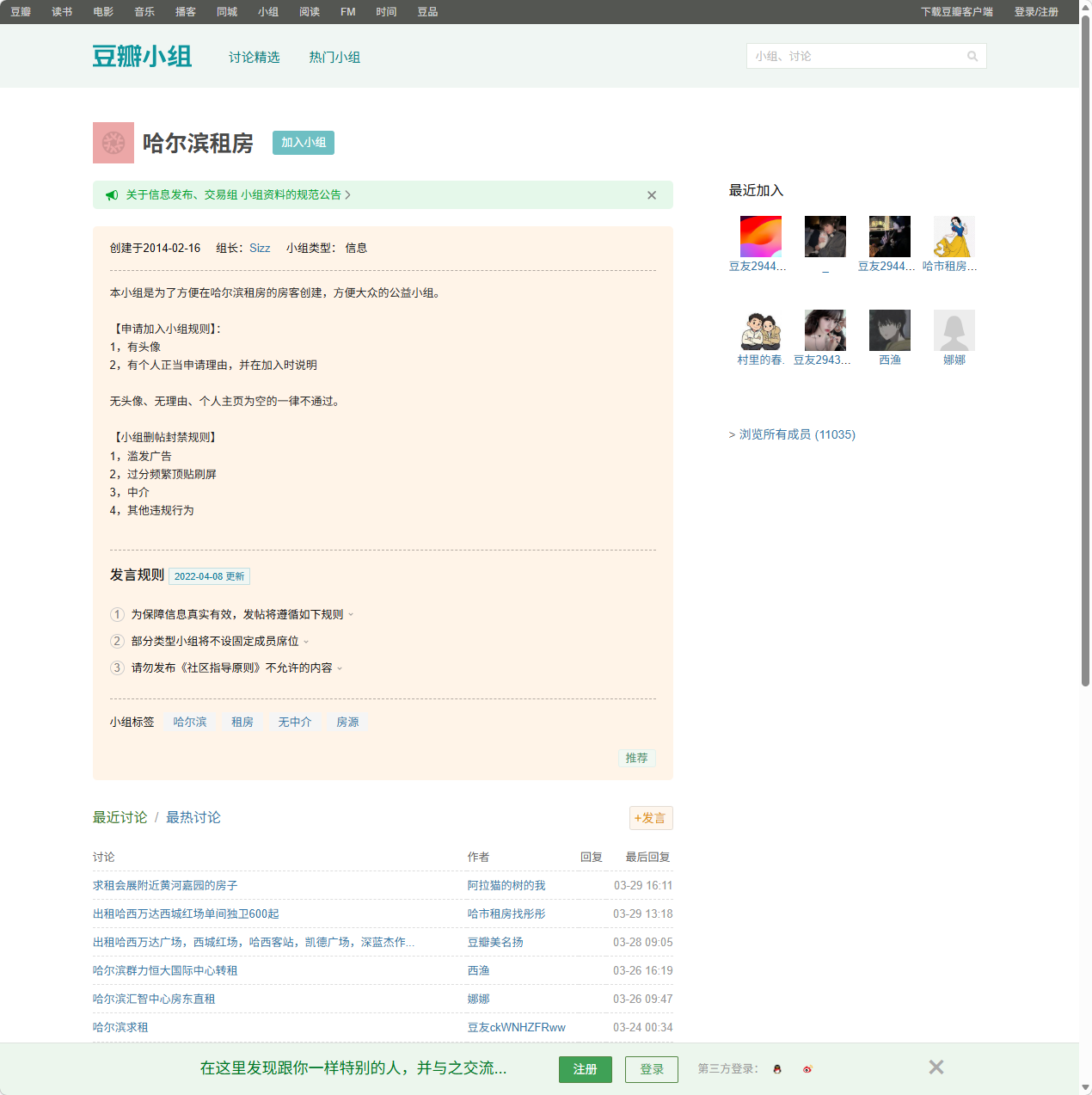The height and width of the screenshot is (1095, 1092).
Task: Click the 哈尔滨租房 group avatar
Action: pos(112,143)
